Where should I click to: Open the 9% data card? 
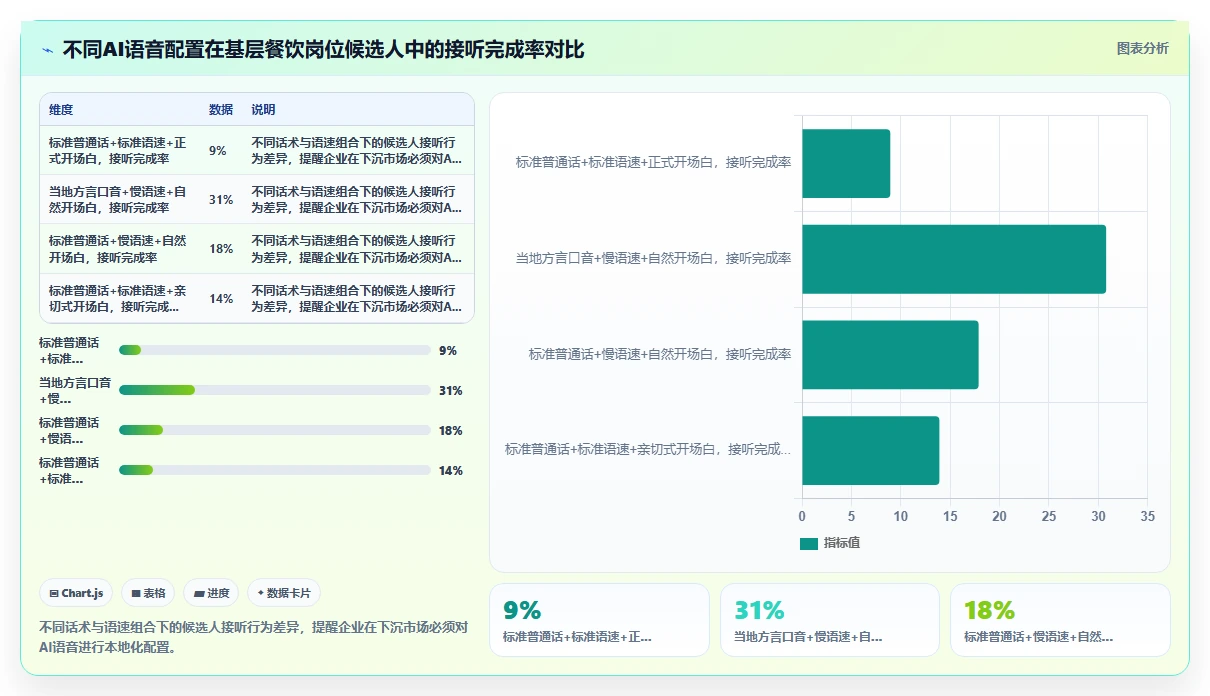click(x=599, y=620)
